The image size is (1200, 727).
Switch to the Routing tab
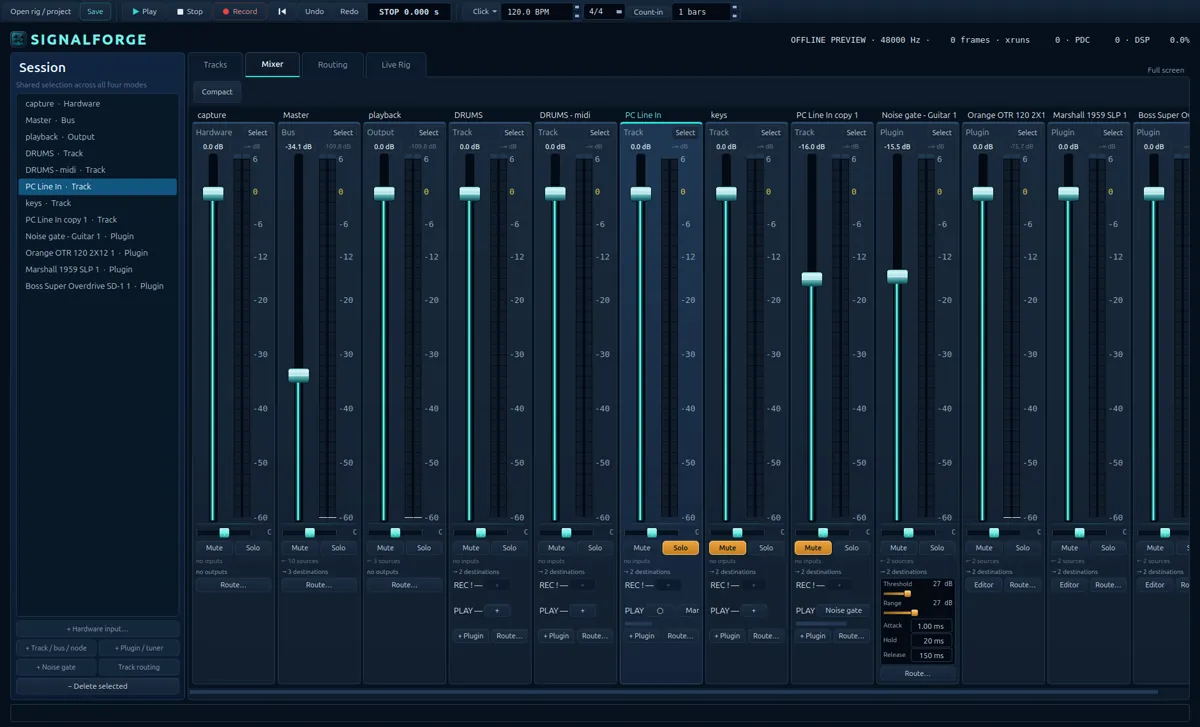333,65
